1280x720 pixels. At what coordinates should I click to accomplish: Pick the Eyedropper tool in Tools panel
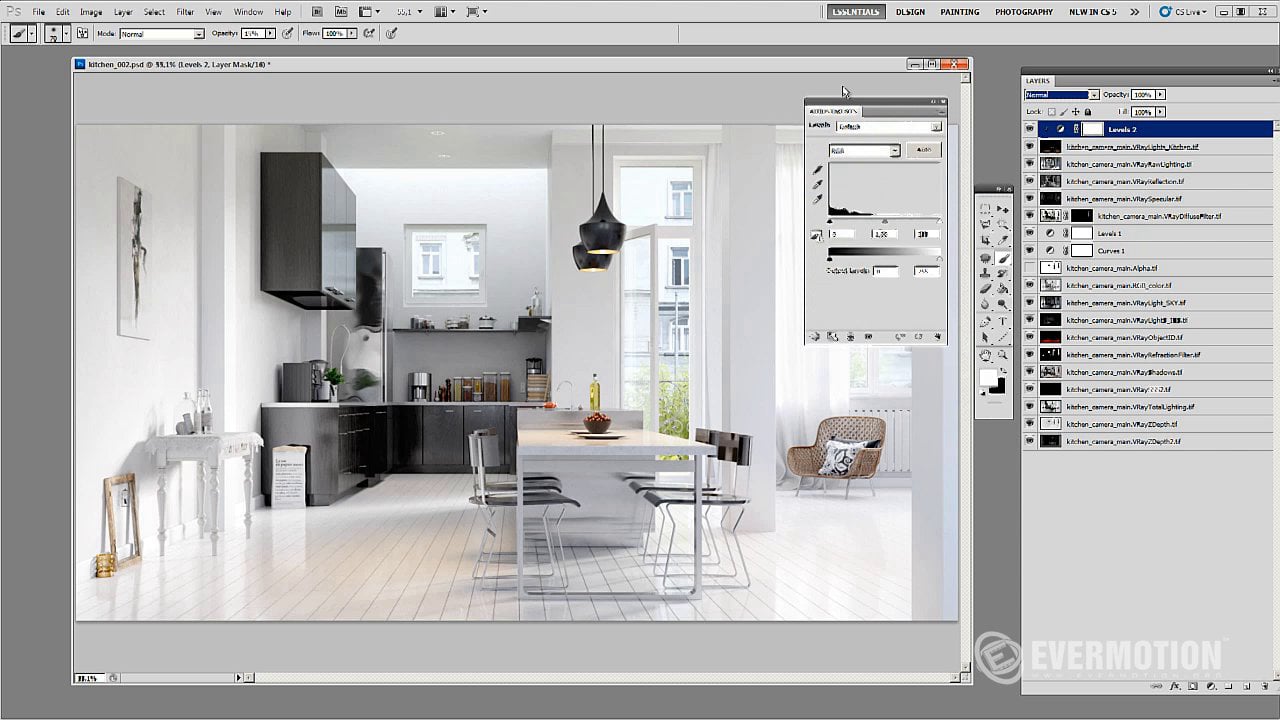[x=1003, y=241]
